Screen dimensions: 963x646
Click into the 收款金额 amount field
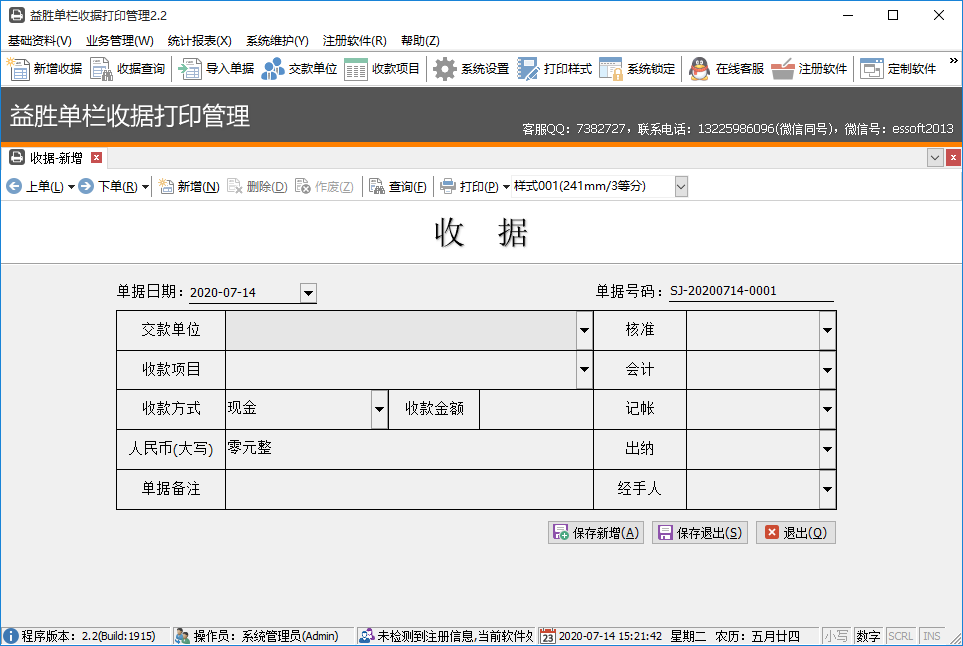pos(536,409)
